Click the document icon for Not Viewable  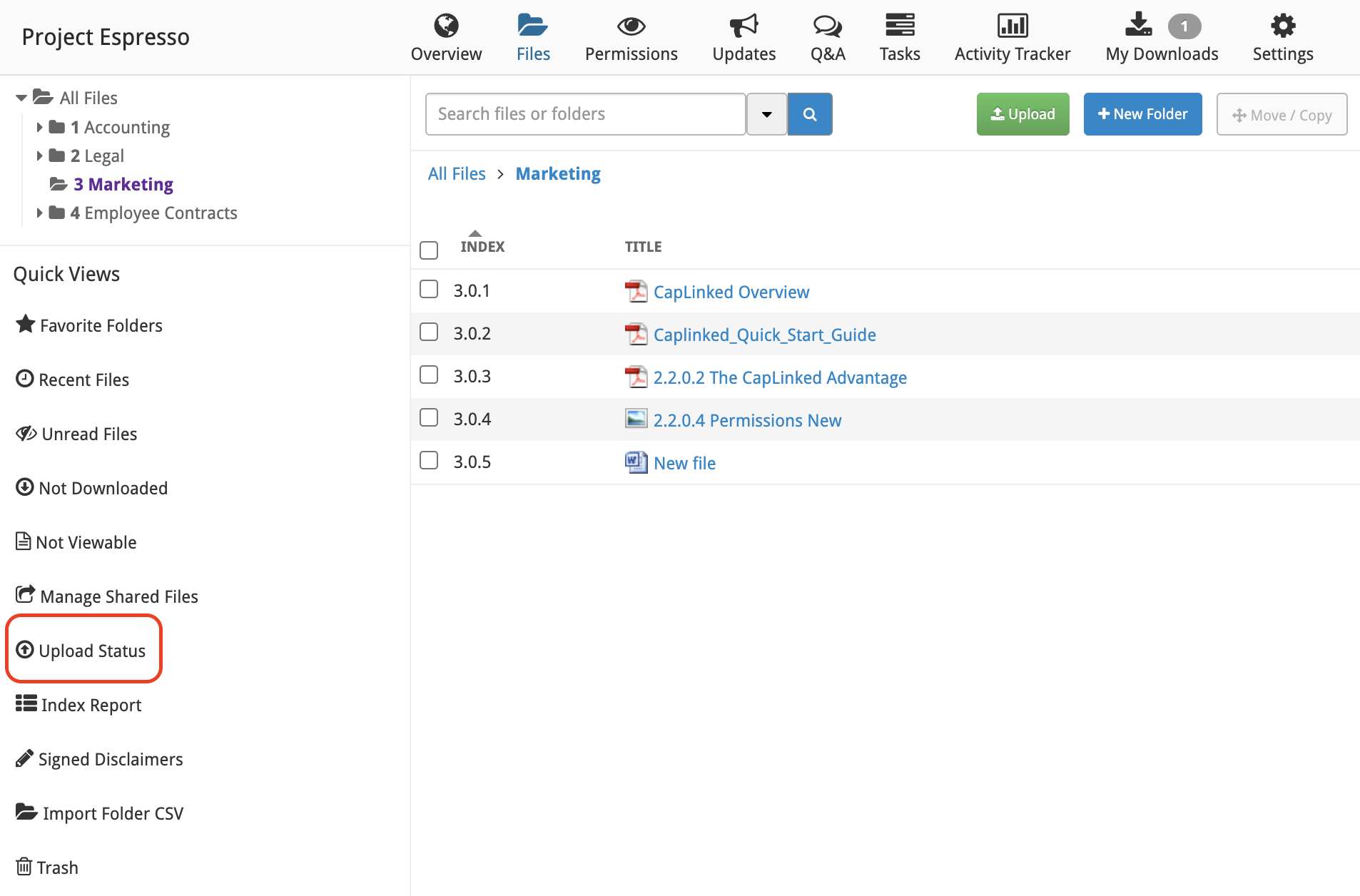point(24,541)
